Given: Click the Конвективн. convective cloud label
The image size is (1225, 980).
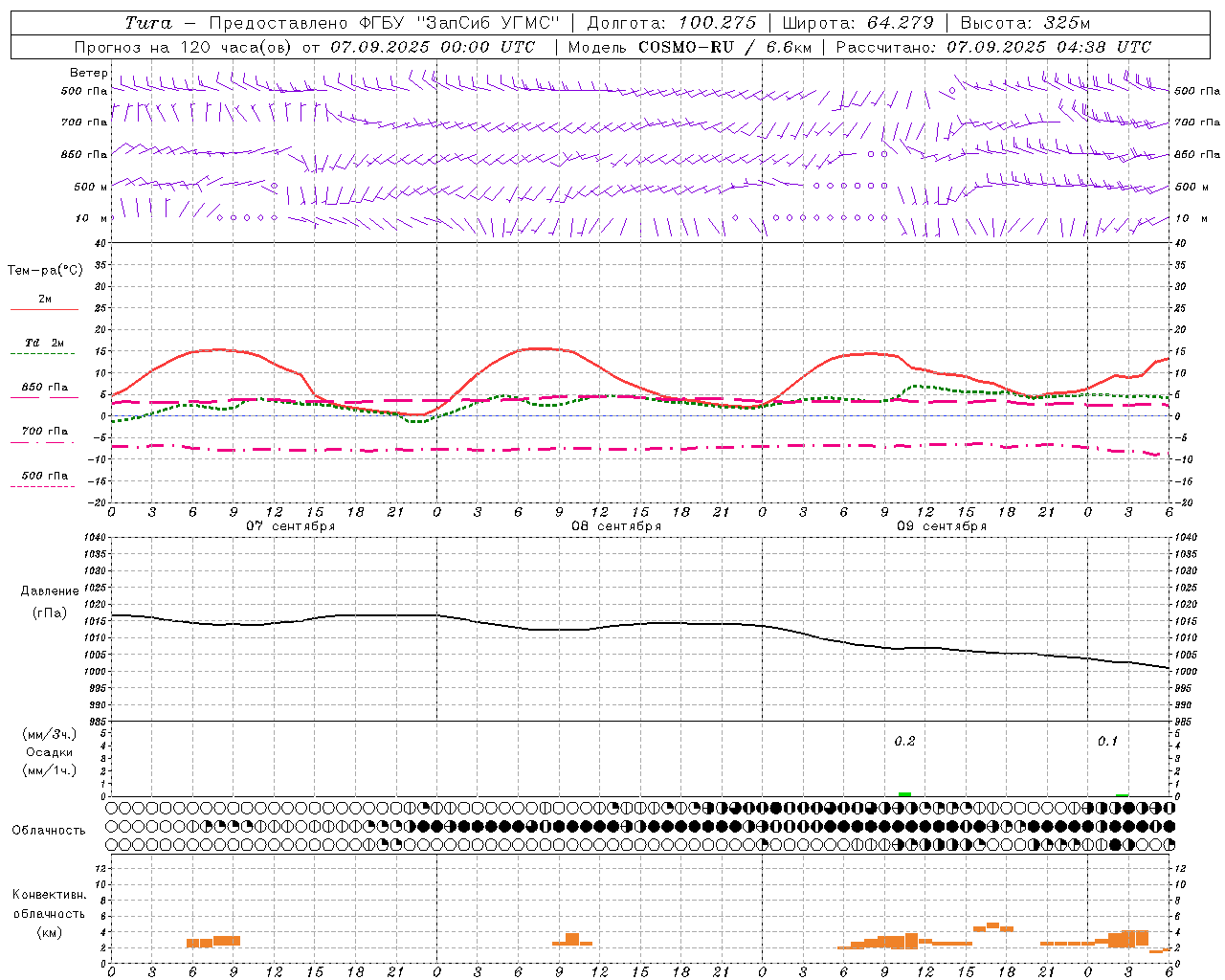Looking at the screenshot, I should click(49, 895).
